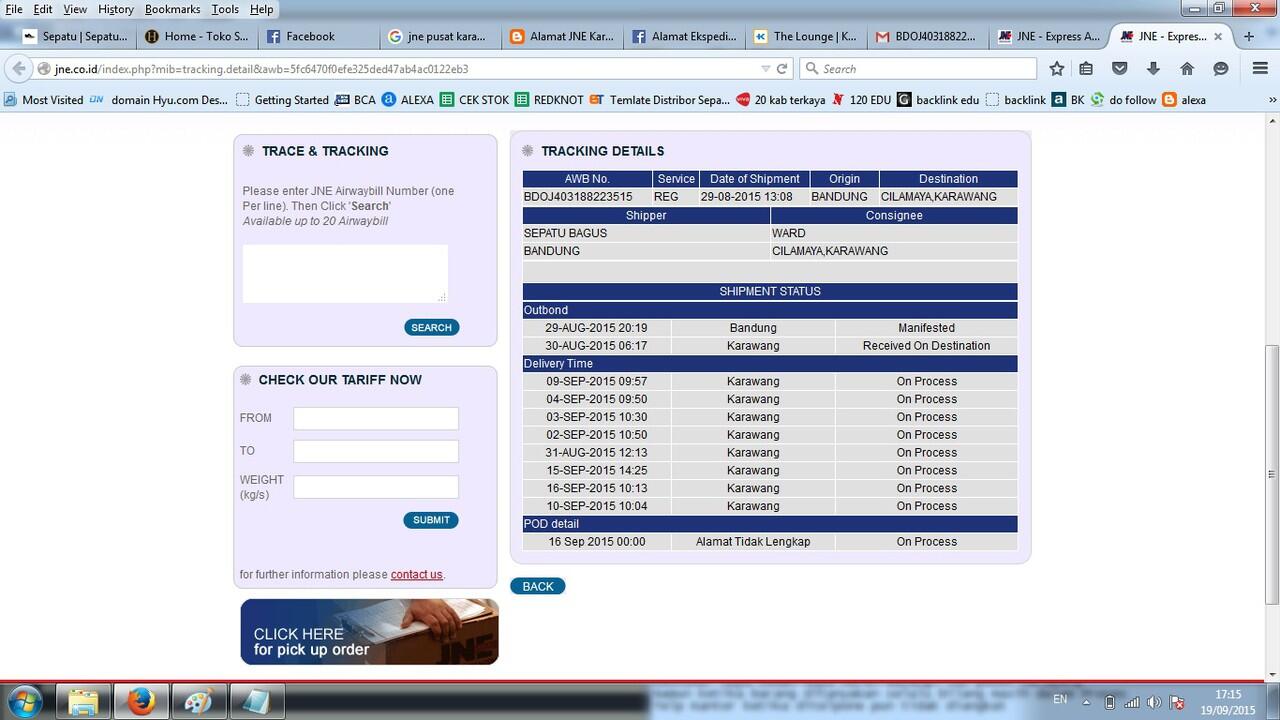
Task: Open the File menu
Action: [x=14, y=9]
